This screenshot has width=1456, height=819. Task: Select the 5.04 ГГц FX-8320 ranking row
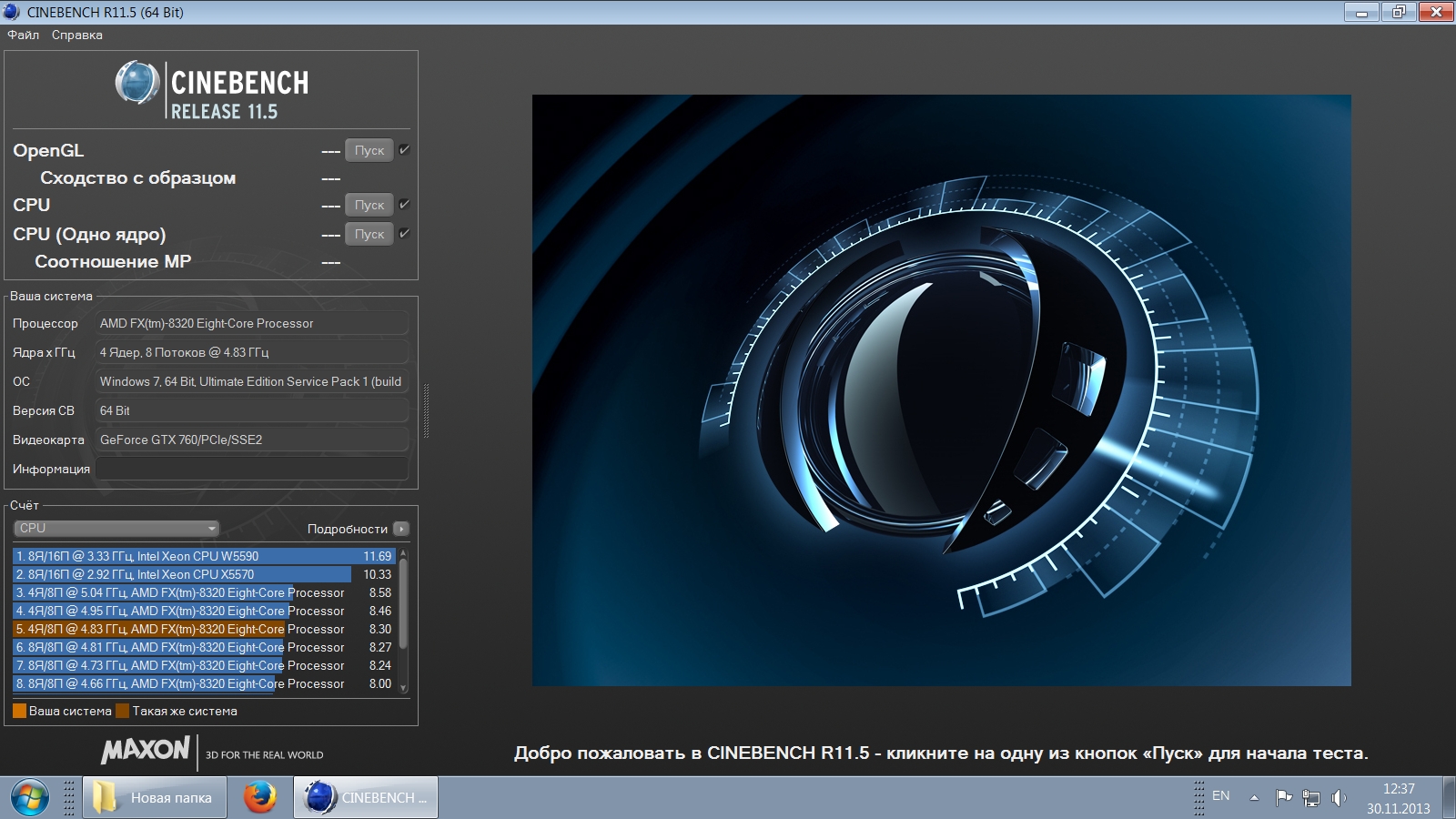pos(203,592)
